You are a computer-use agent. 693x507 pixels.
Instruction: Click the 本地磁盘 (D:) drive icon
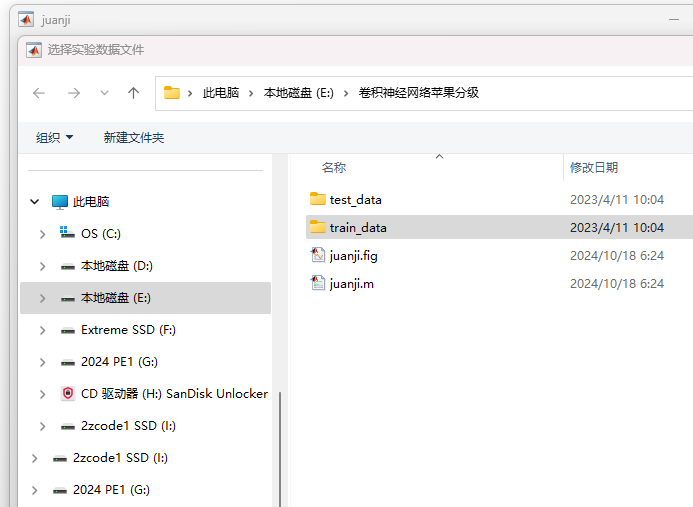(68, 267)
